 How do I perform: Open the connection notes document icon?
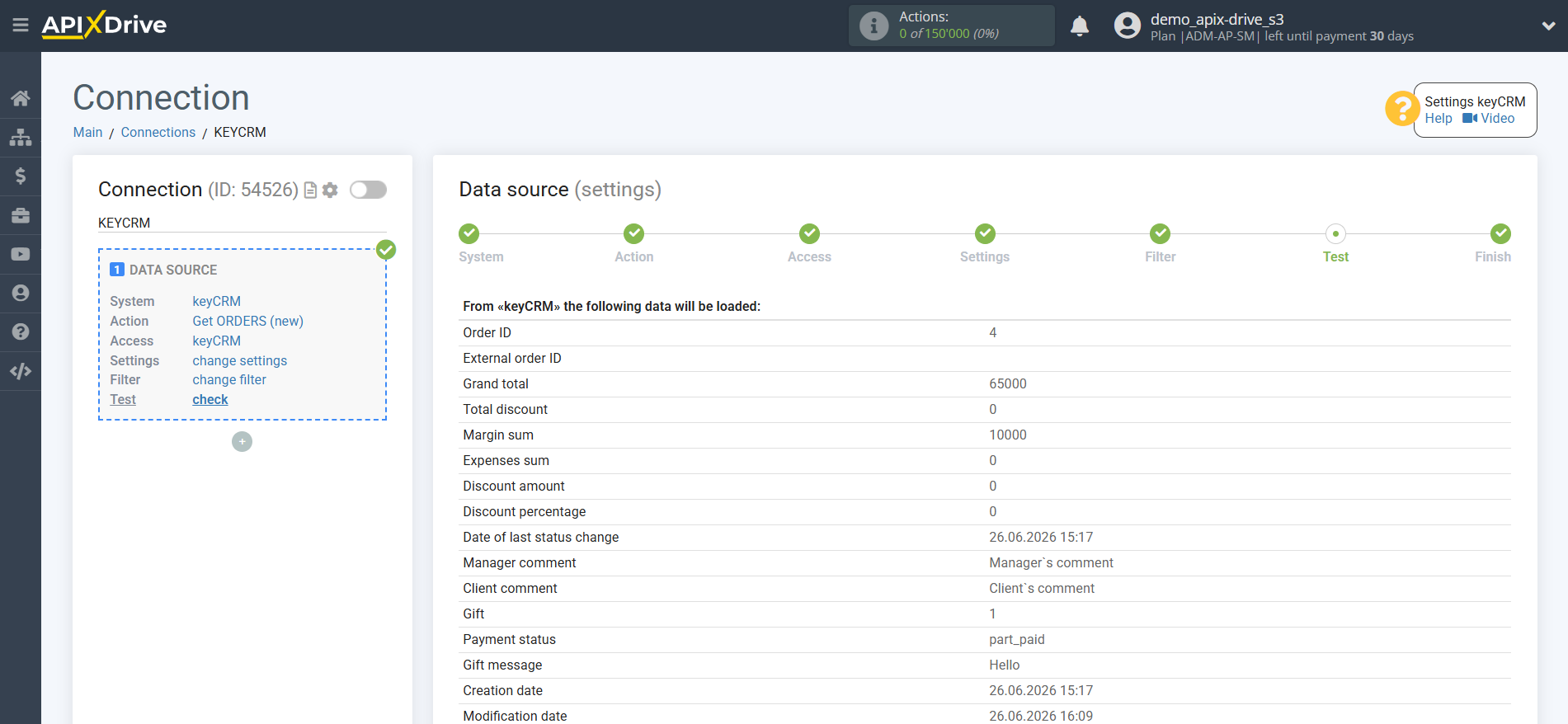tap(311, 190)
